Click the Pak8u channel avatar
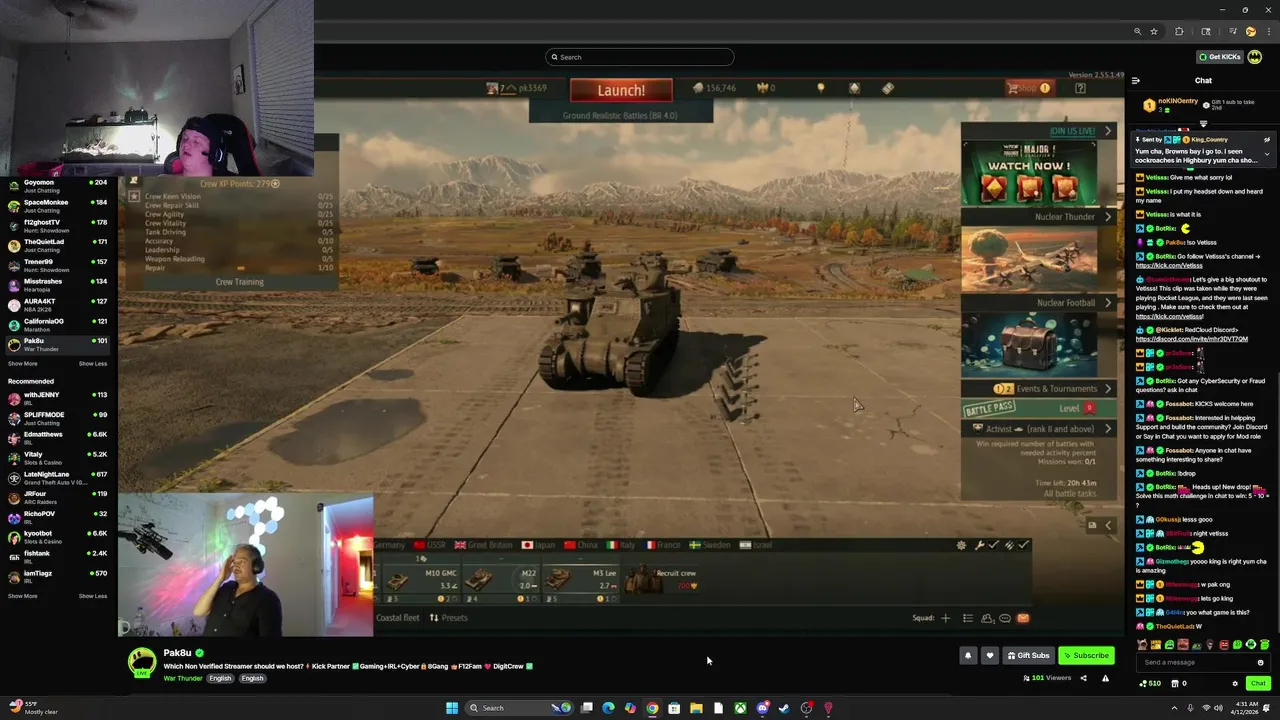 pyautogui.click(x=142, y=661)
